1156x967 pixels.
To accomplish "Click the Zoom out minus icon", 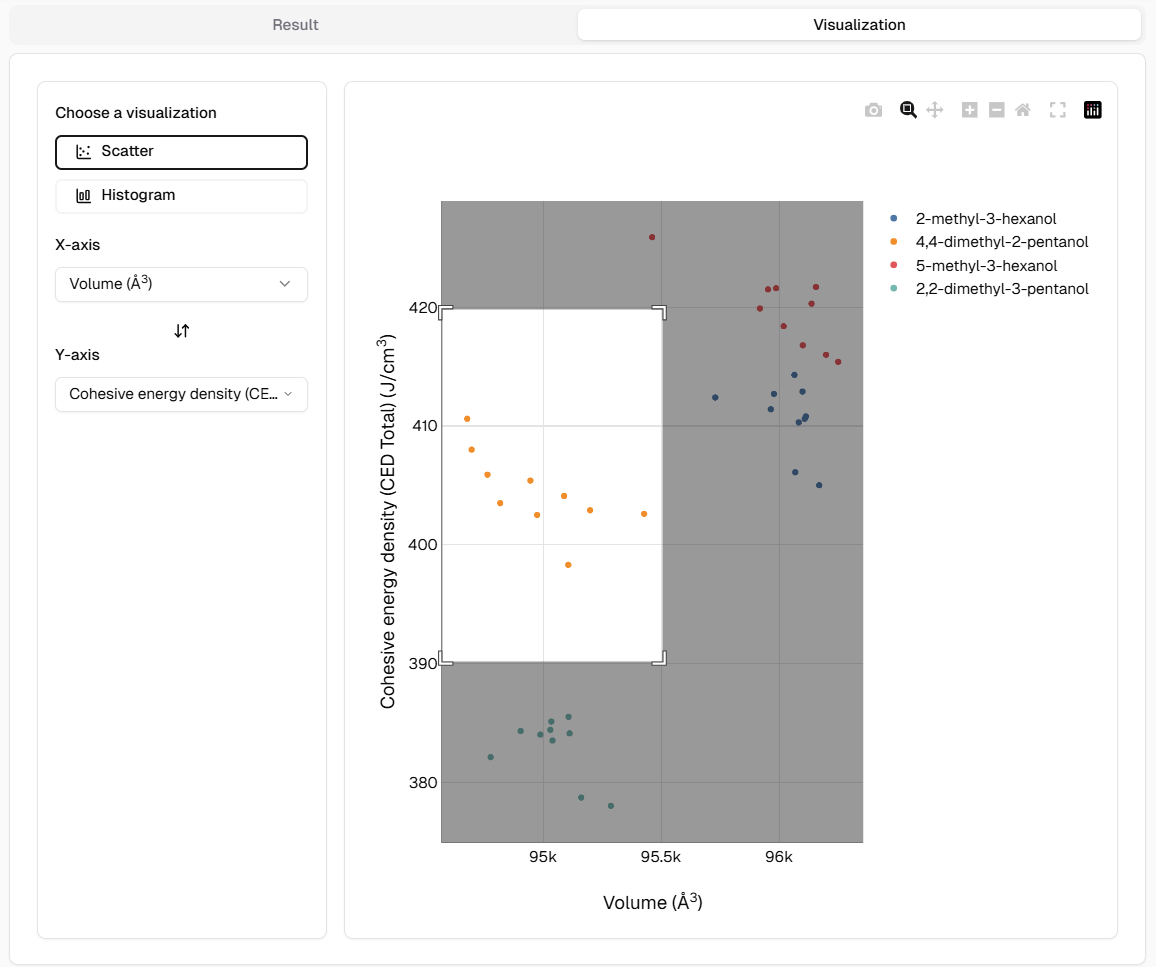I will (x=996, y=110).
